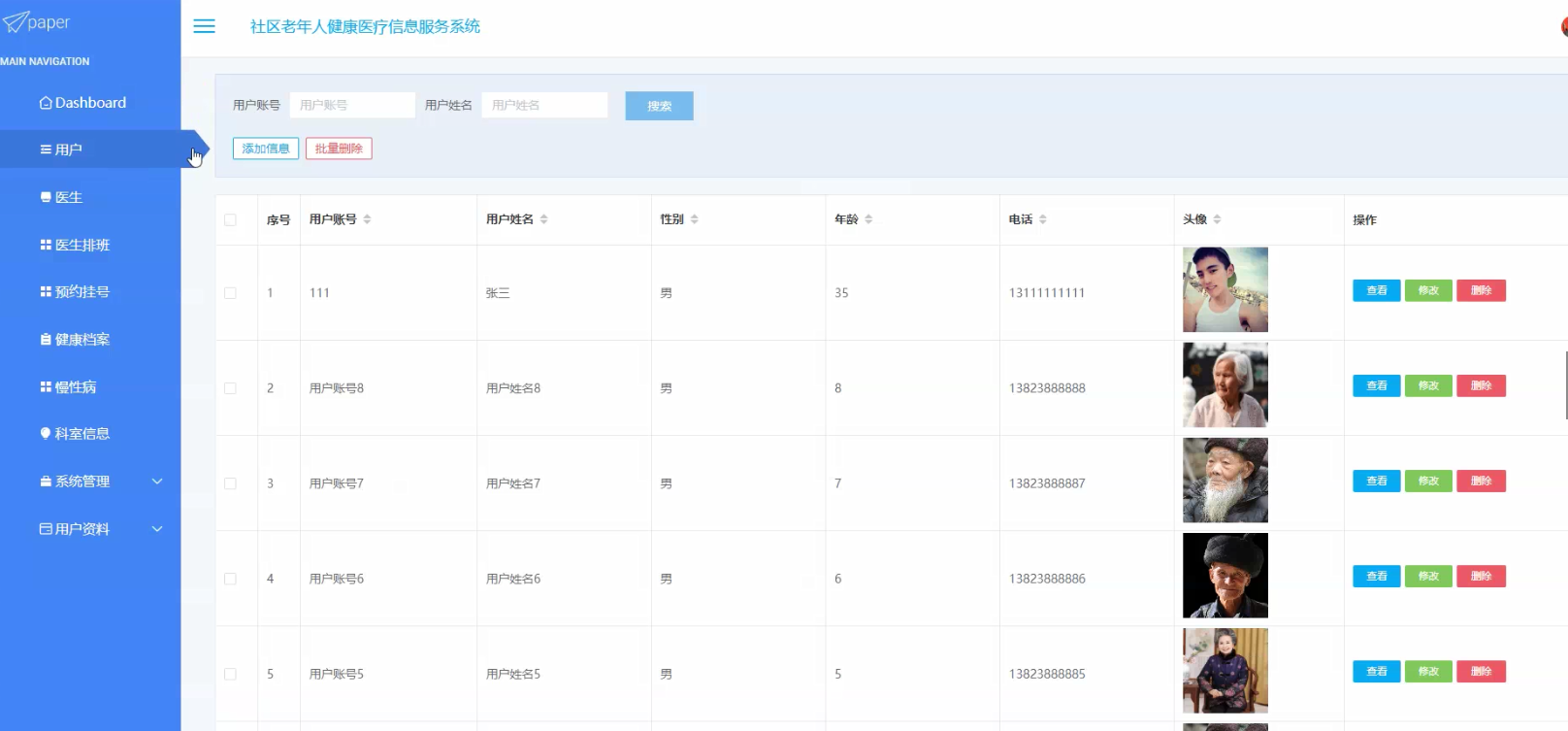This screenshot has width=1568, height=731.
Task: Click the 预约挂号 grid icon
Action: 46,291
